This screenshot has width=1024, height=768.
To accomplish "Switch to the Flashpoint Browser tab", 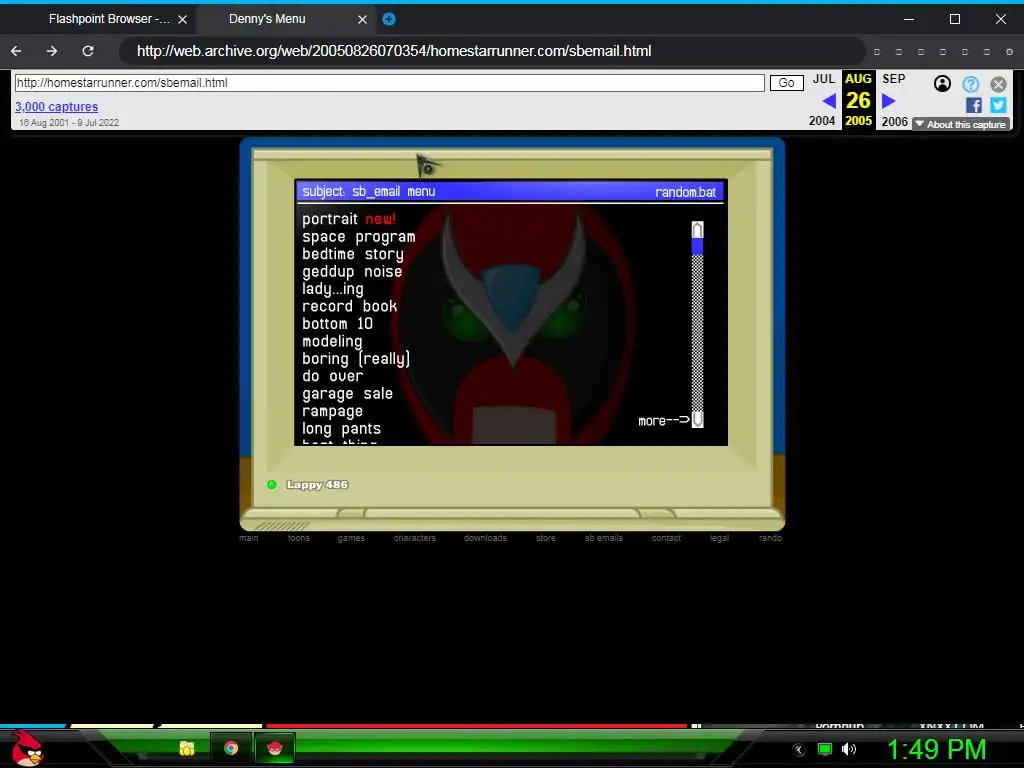I will (x=109, y=19).
